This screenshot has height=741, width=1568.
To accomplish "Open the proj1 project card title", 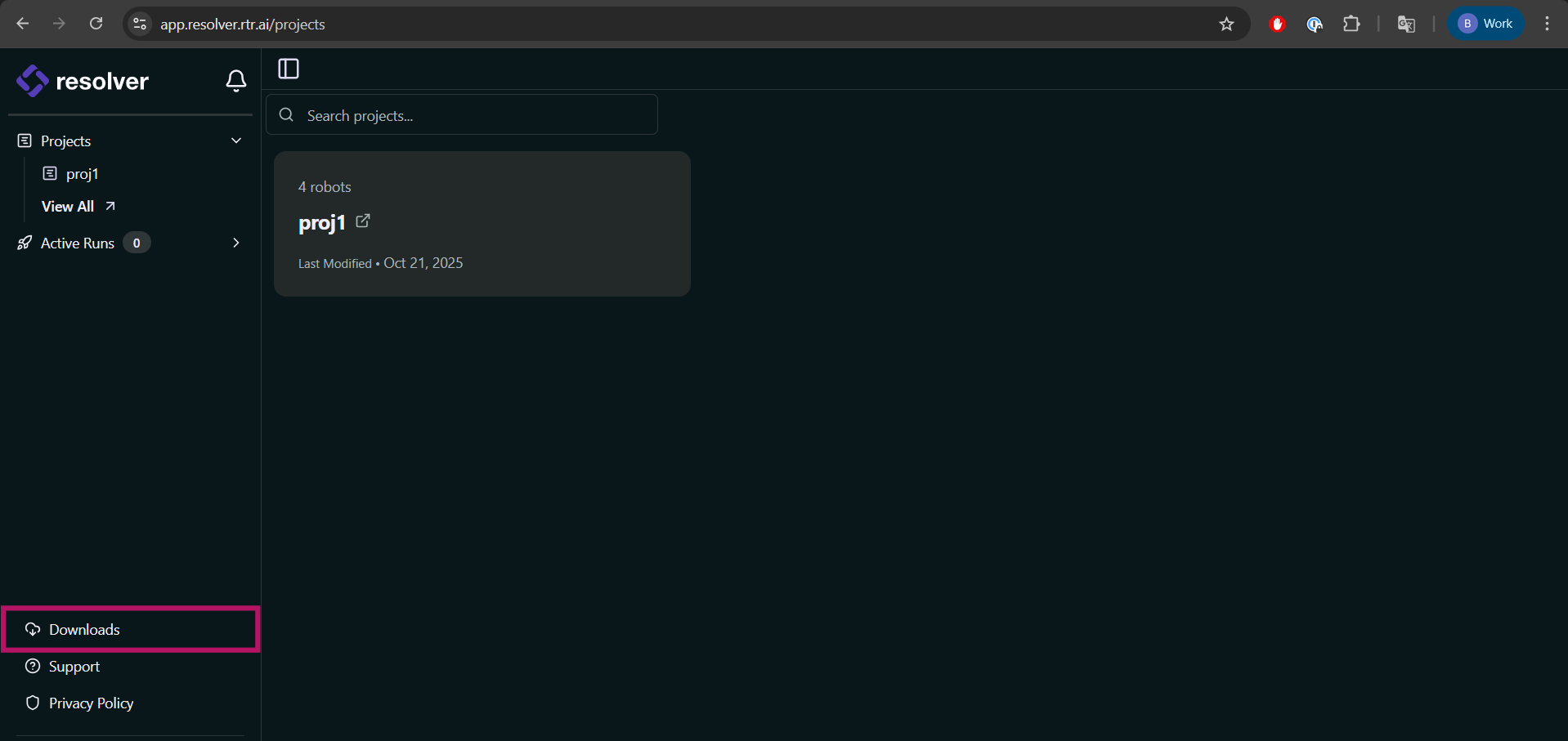I will [x=322, y=223].
